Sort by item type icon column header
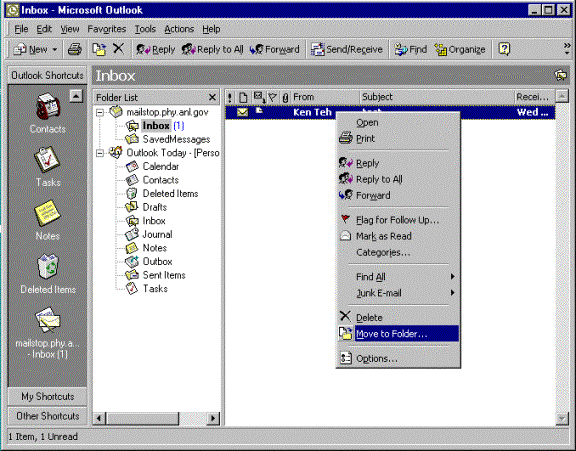This screenshot has height=451, width=576. (243, 97)
